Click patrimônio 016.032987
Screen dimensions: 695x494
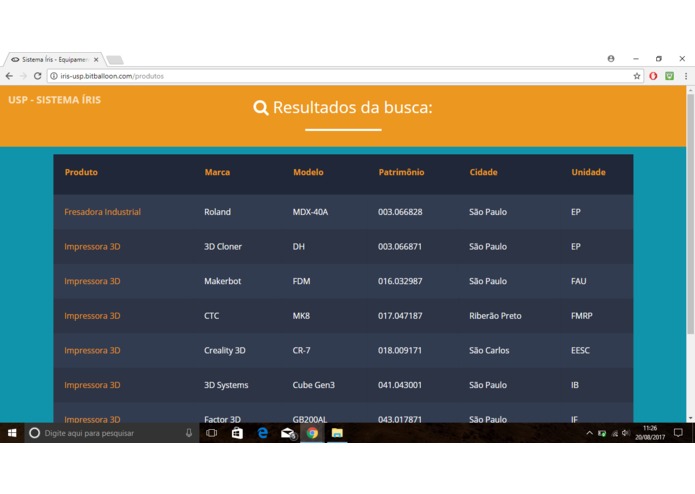pos(400,281)
